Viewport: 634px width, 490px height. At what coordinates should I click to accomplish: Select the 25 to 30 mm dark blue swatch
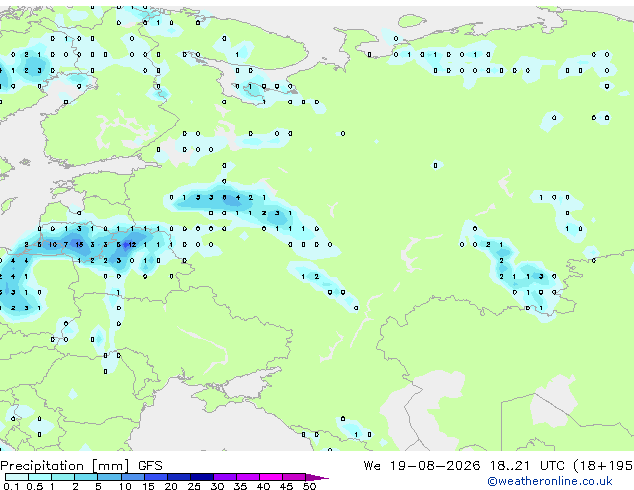(x=202, y=477)
